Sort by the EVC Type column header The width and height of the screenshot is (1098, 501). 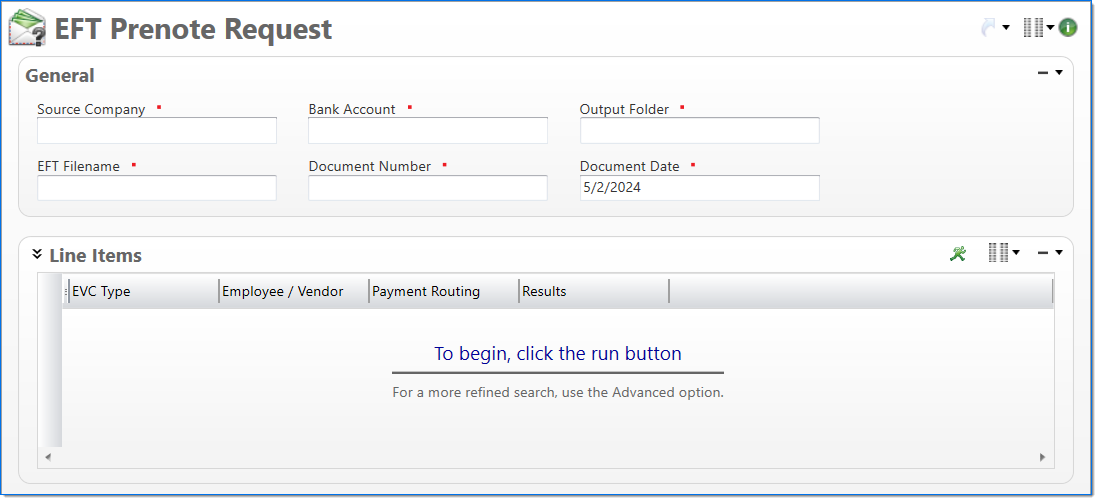[x=140, y=292]
